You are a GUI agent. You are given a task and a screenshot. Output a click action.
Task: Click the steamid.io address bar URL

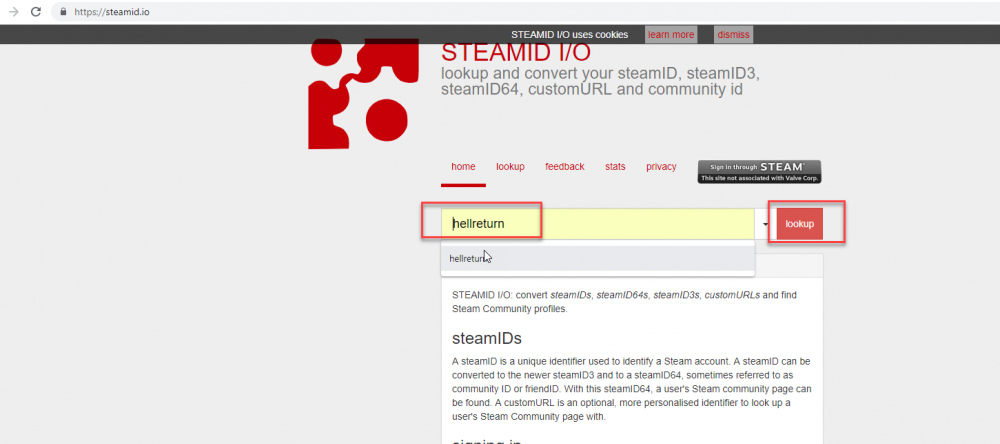click(x=112, y=11)
